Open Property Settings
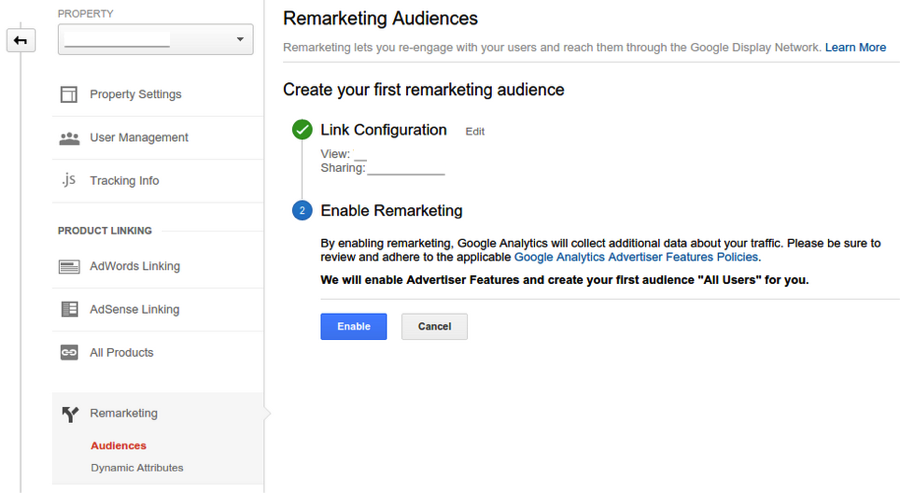The width and height of the screenshot is (900, 493). (135, 94)
